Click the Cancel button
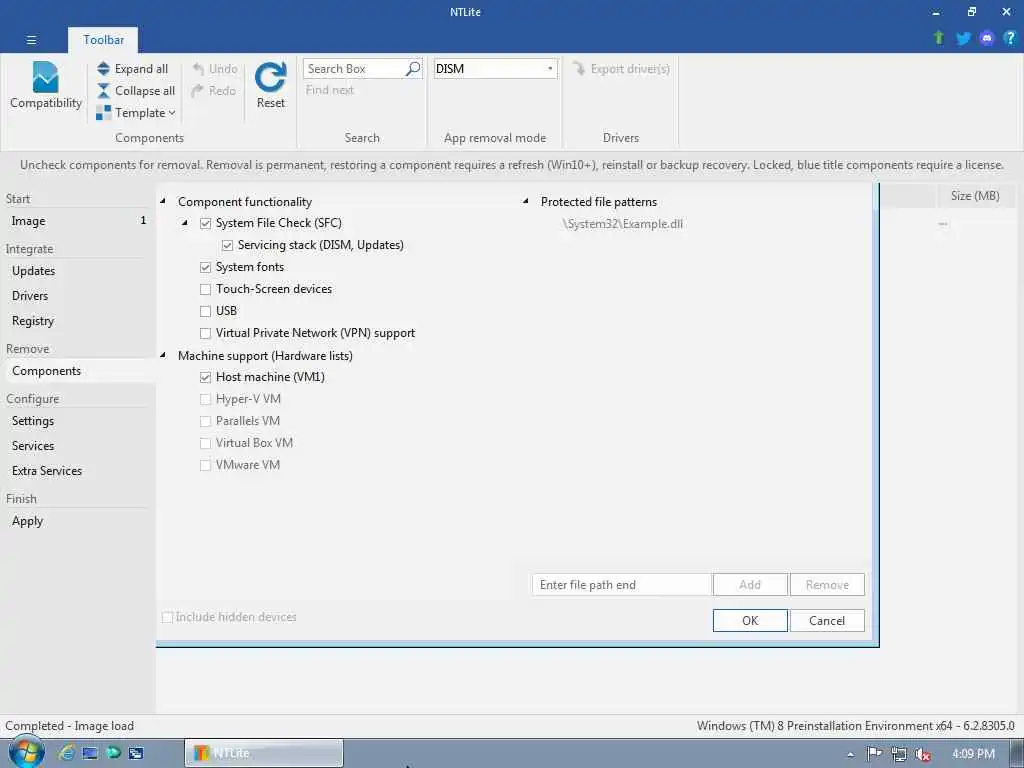The height and width of the screenshot is (768, 1024). tap(827, 620)
